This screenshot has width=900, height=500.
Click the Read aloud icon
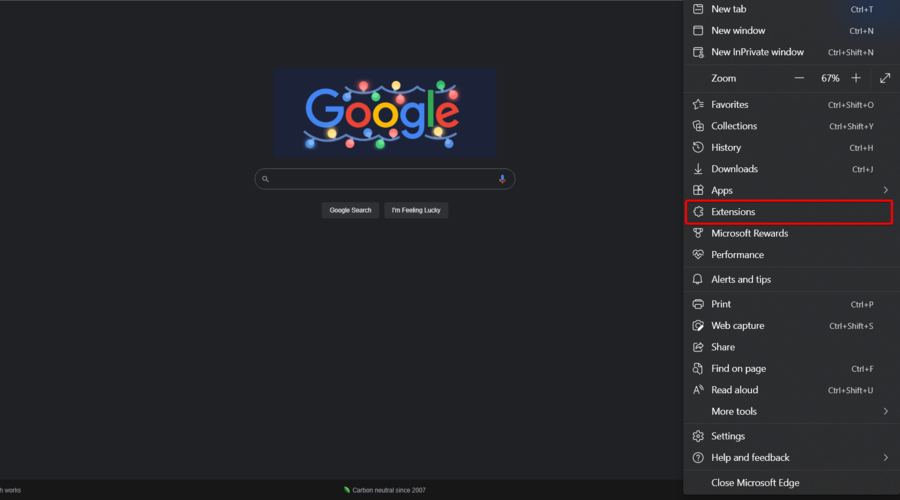tap(698, 390)
